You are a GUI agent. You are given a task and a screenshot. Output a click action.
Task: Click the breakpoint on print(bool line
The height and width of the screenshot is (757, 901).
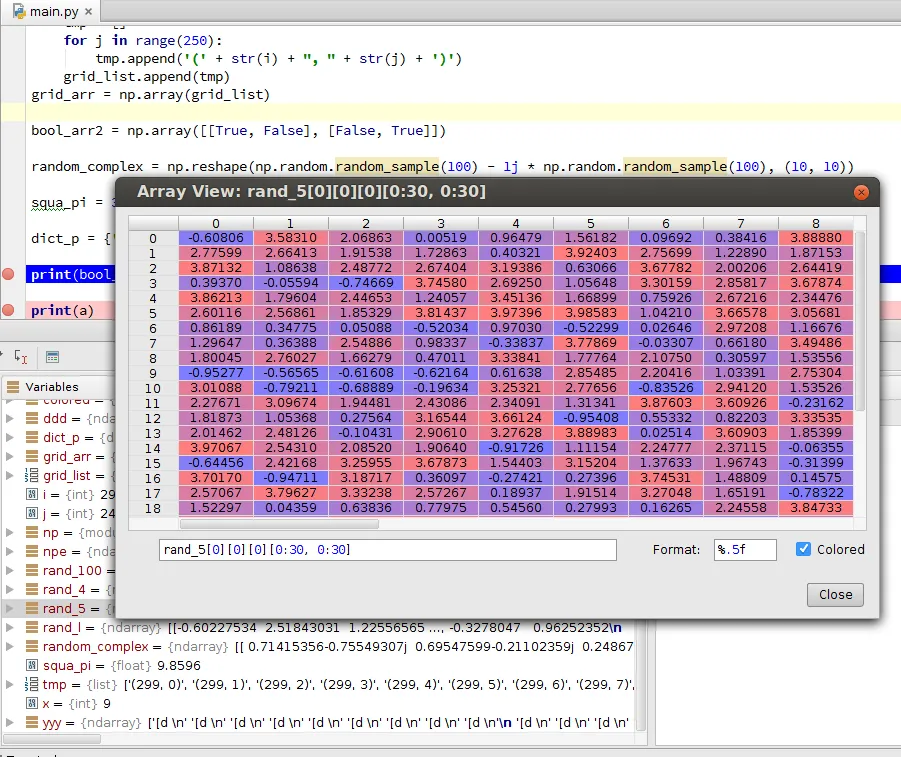click(9, 274)
